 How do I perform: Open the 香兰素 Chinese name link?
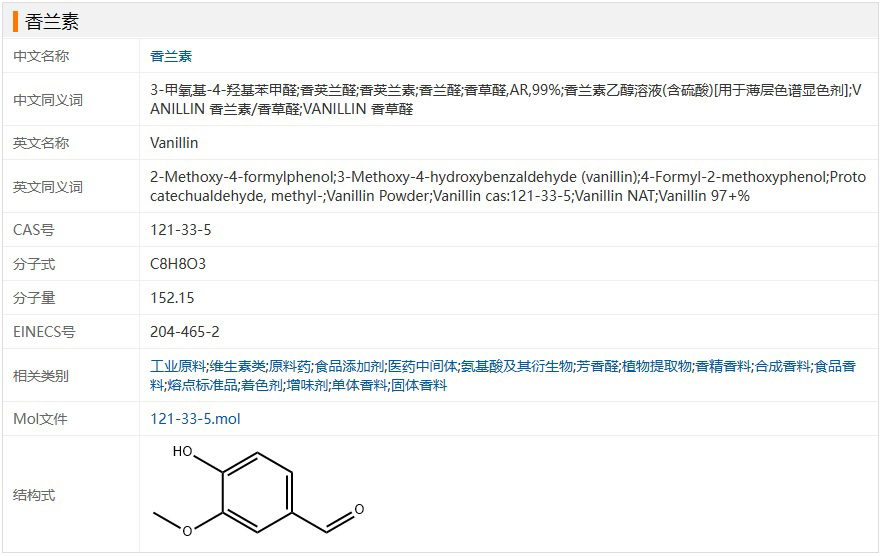click(x=171, y=56)
